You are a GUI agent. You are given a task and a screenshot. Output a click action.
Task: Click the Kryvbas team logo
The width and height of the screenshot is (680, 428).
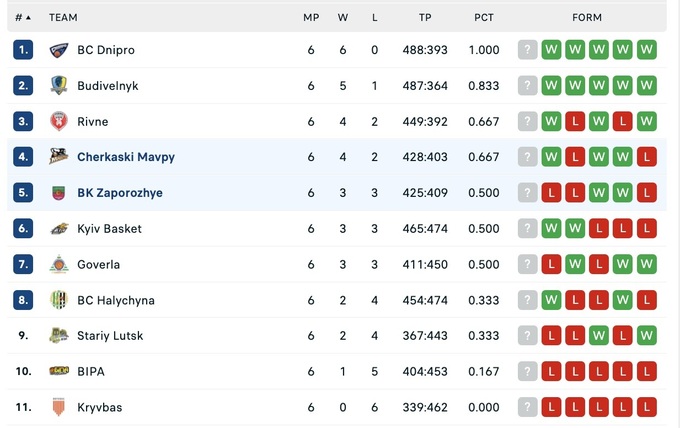pyautogui.click(x=59, y=407)
